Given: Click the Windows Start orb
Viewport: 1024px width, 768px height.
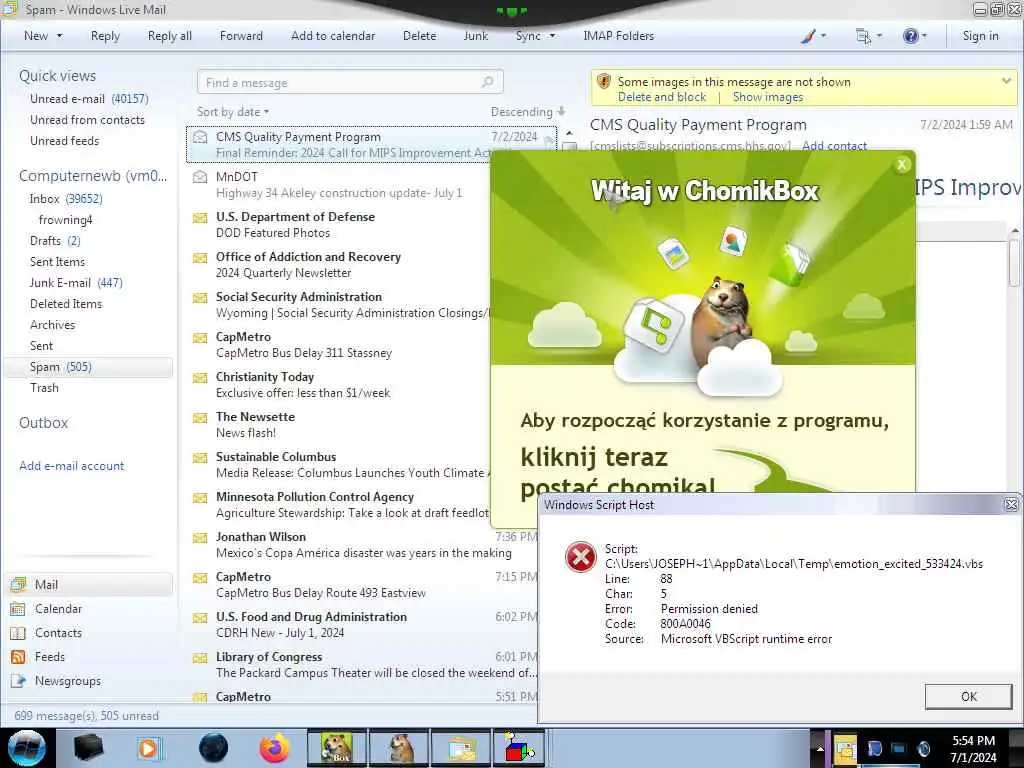Looking at the screenshot, I should [27, 748].
